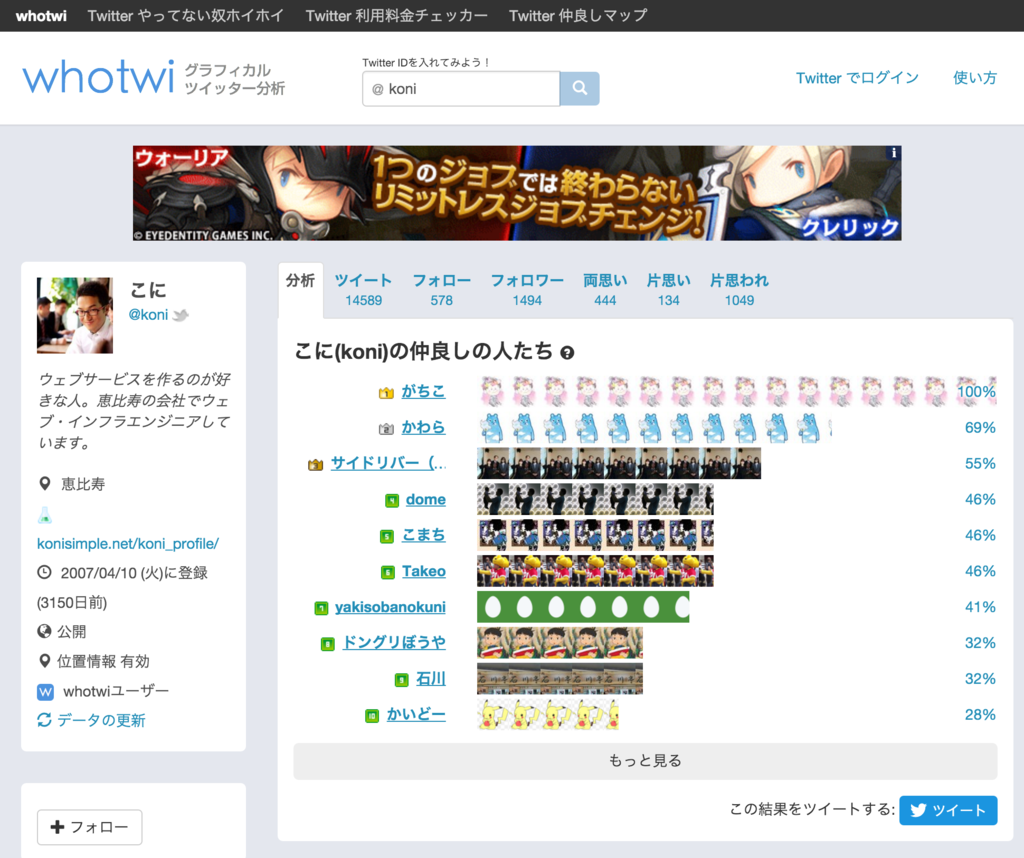The image size is (1024, 858).
Task: Click the location pin icon beside 恵比寿
Action: coord(44,484)
